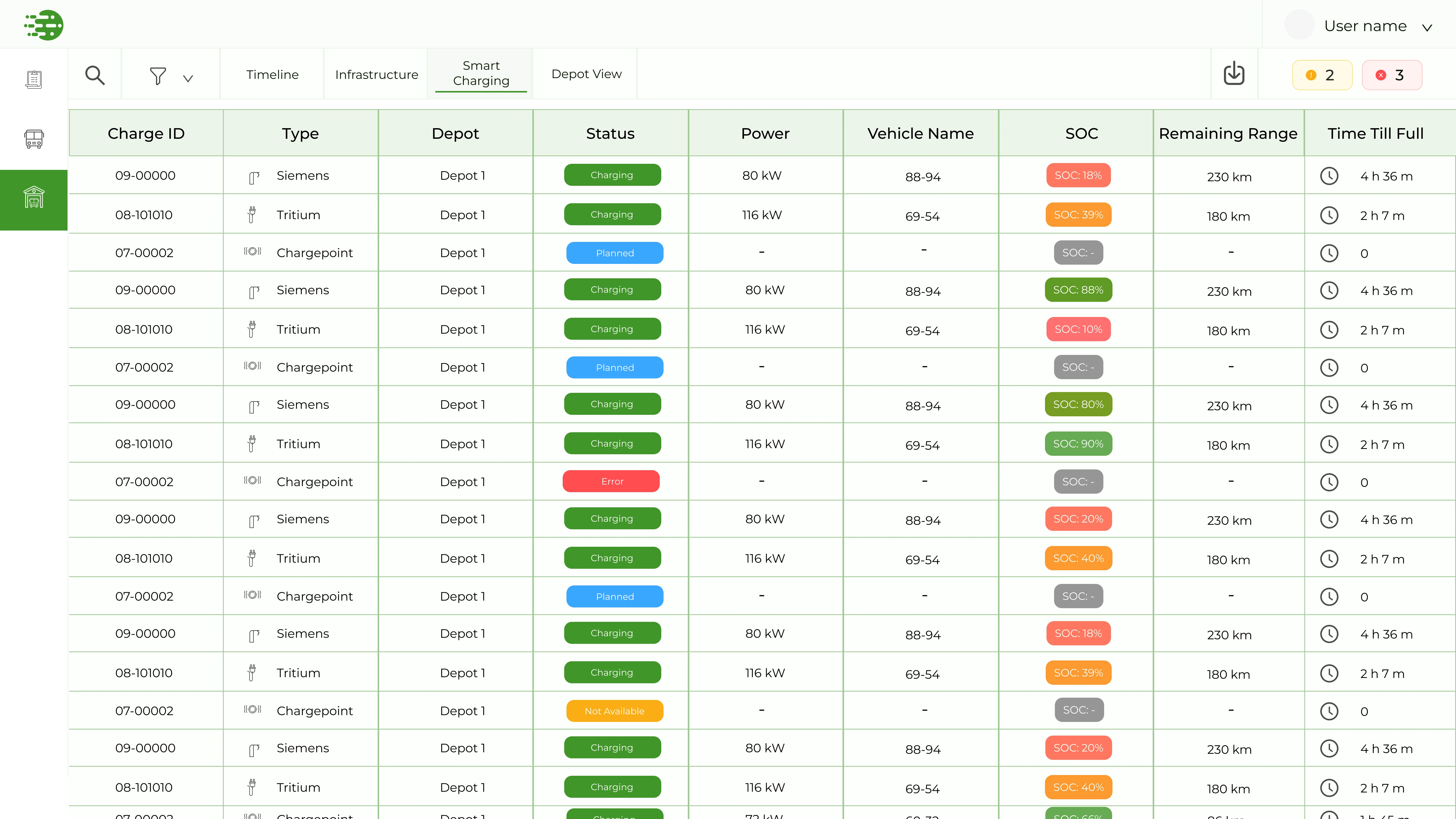
Task: Click Charge ID 08-101010 in the SOC: 90% row
Action: pyautogui.click(x=144, y=444)
